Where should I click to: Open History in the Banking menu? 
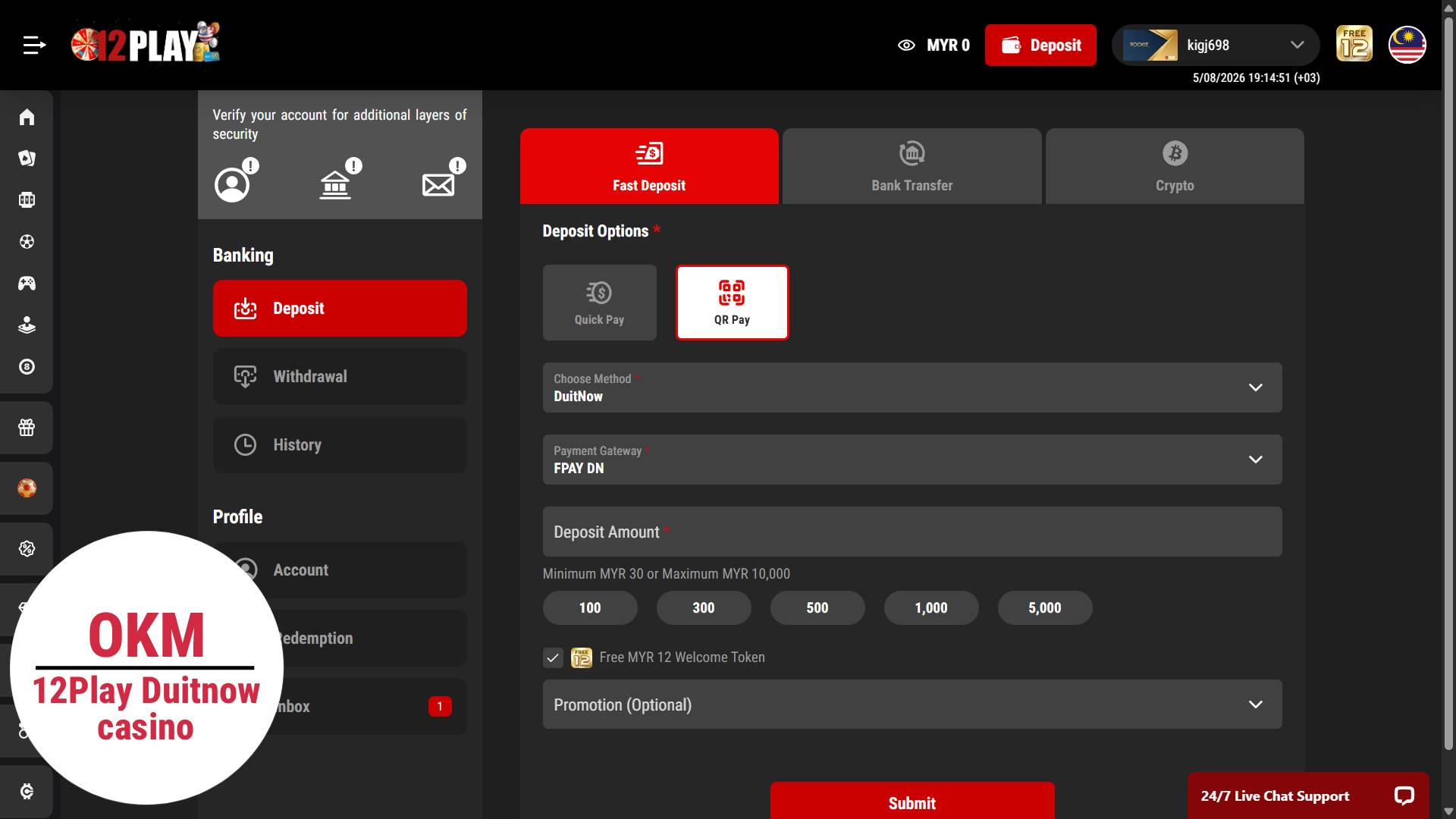[340, 445]
